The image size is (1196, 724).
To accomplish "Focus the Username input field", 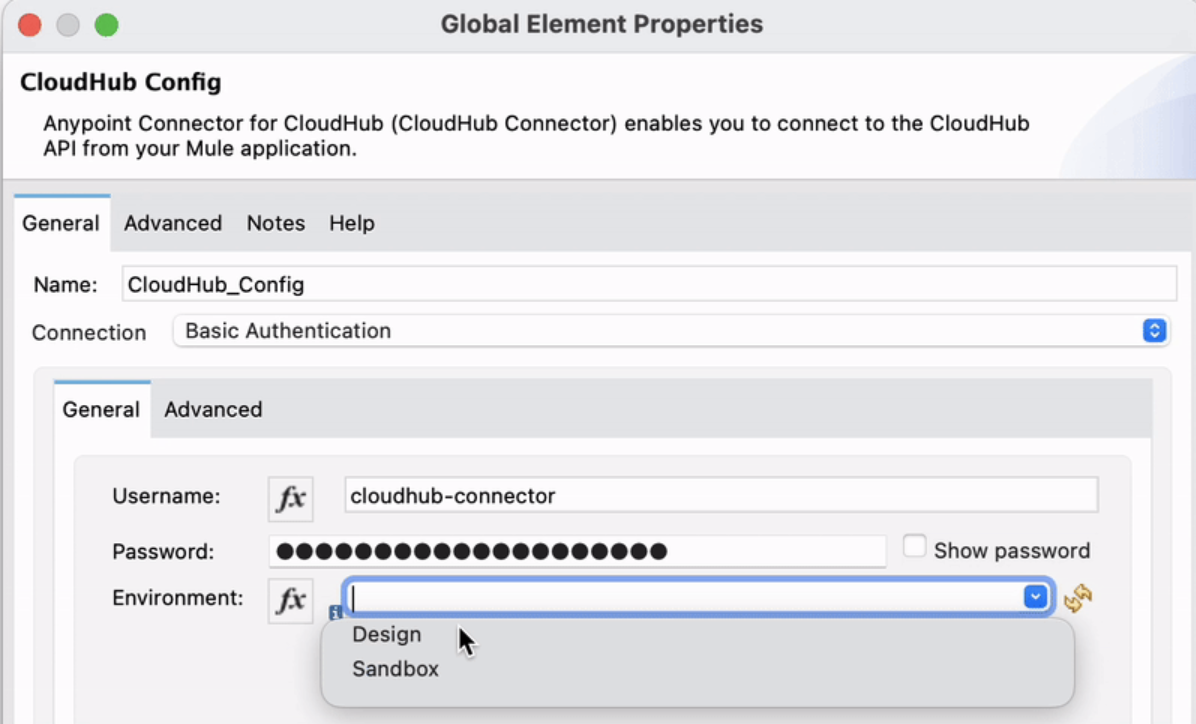I will (720, 496).
